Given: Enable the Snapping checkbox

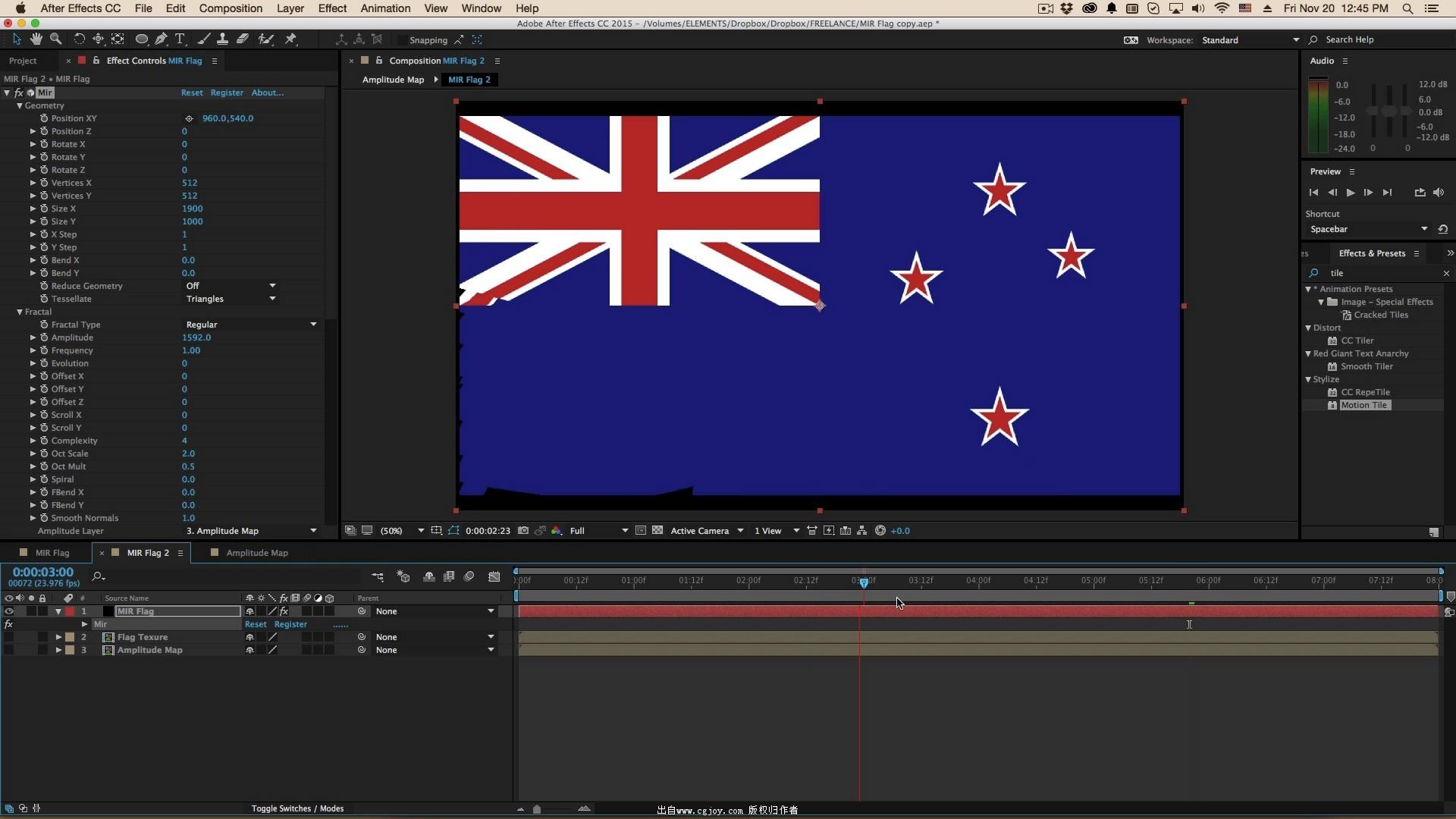Looking at the screenshot, I should pyautogui.click(x=401, y=39).
